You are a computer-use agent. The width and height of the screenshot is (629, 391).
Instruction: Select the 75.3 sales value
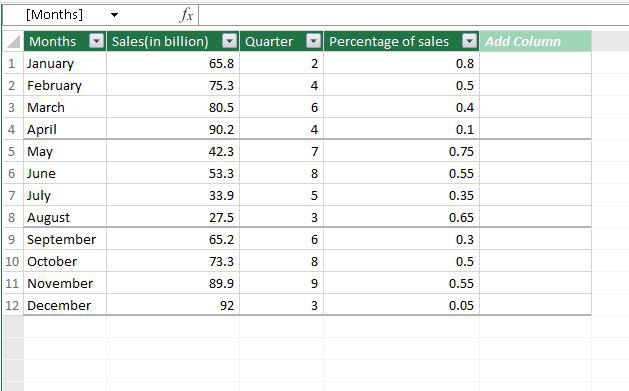173,85
